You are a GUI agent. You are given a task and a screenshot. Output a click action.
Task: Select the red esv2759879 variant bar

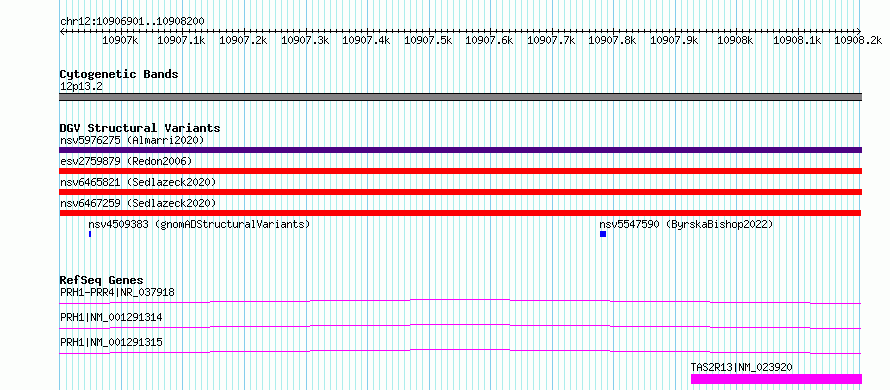pyautogui.click(x=460, y=171)
